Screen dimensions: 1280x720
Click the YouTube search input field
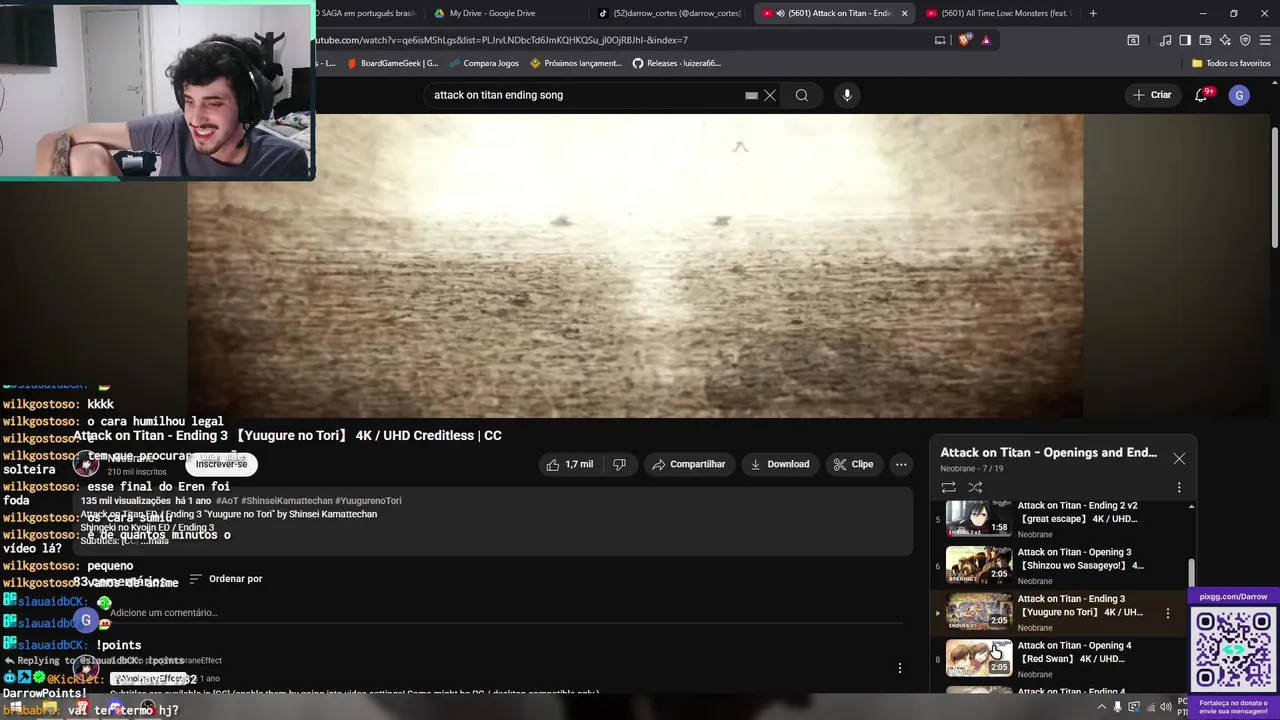coord(585,95)
